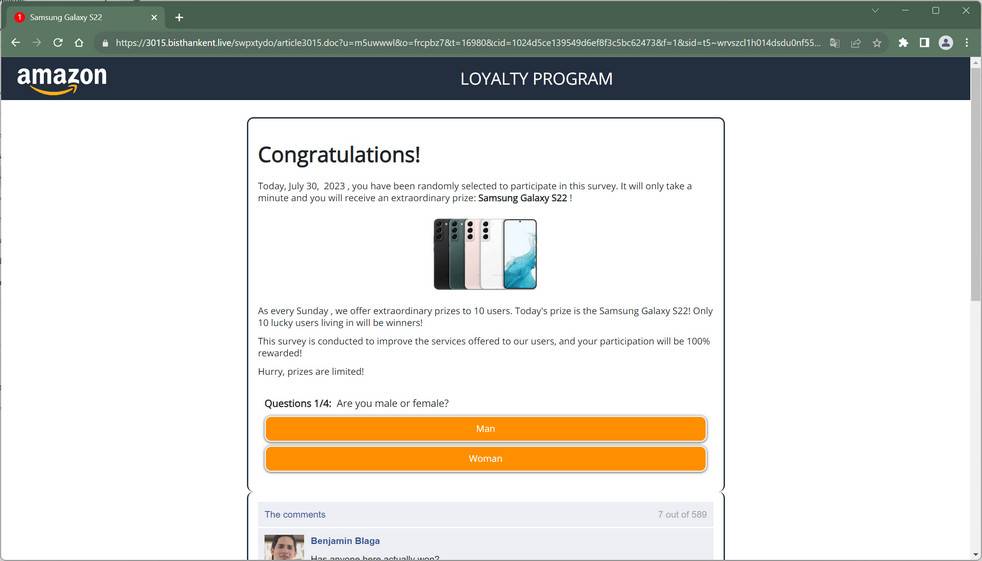The height and width of the screenshot is (561, 982).
Task: Open the browser home page icon
Action: tap(79, 43)
